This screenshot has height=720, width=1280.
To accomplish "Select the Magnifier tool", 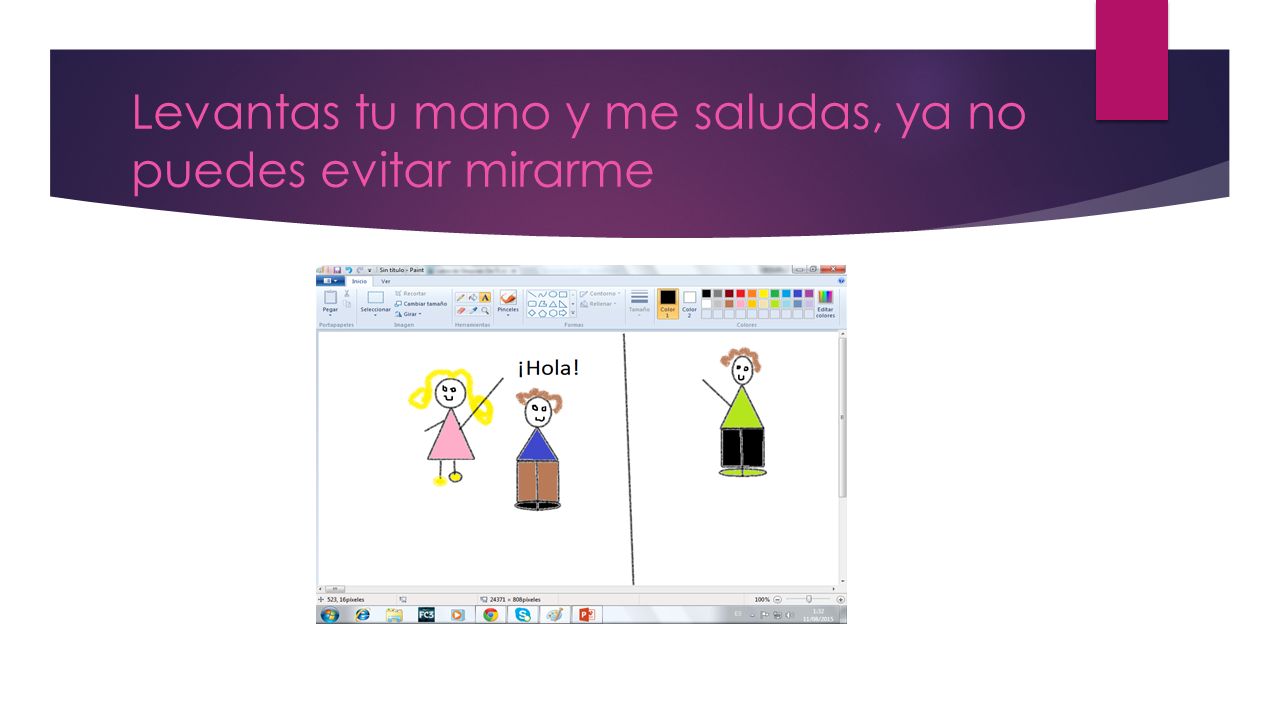I will point(485,310).
